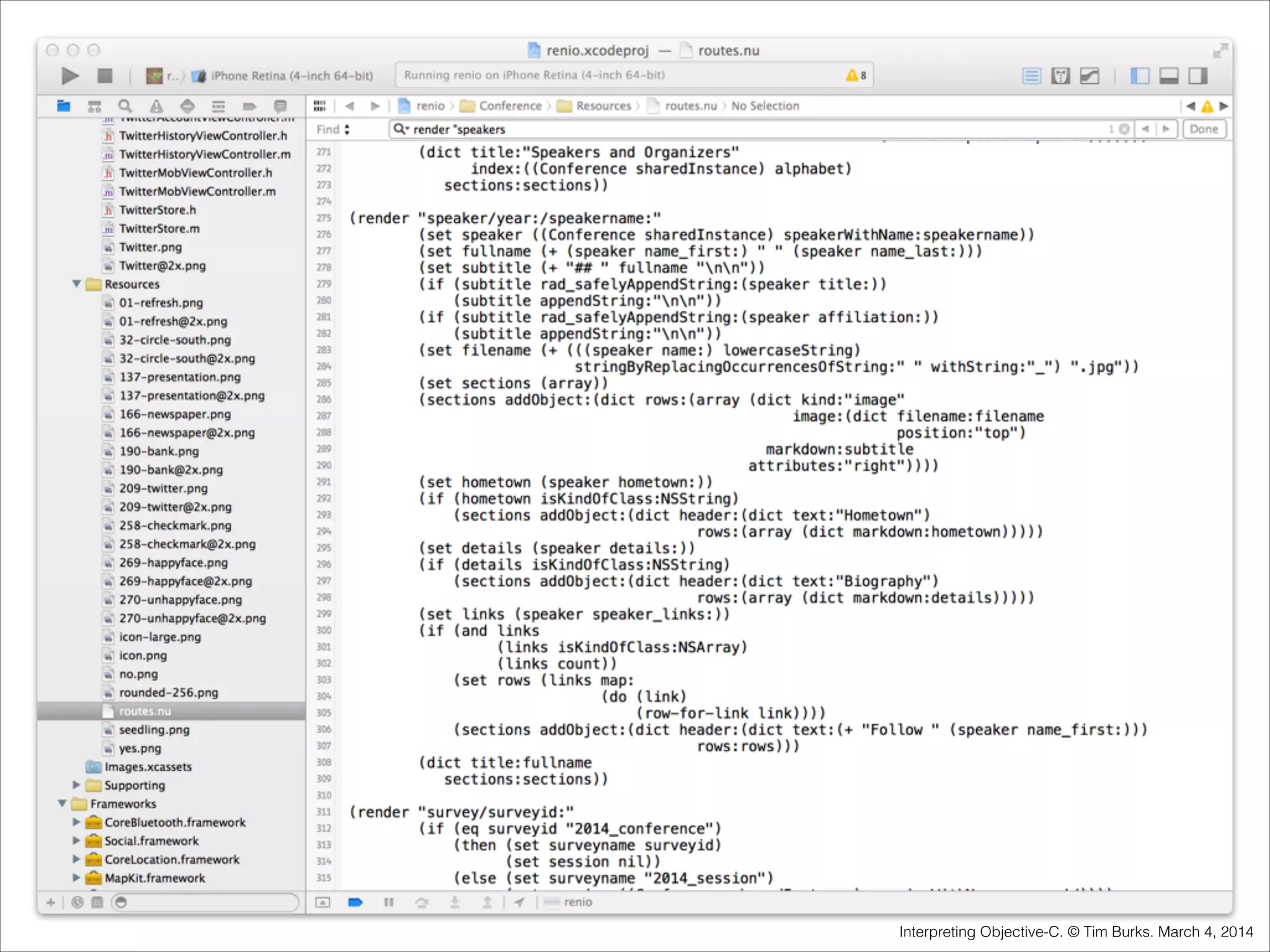Open the search options magnifier dropdown
Image resolution: width=1270 pixels, height=952 pixels.
[x=401, y=129]
